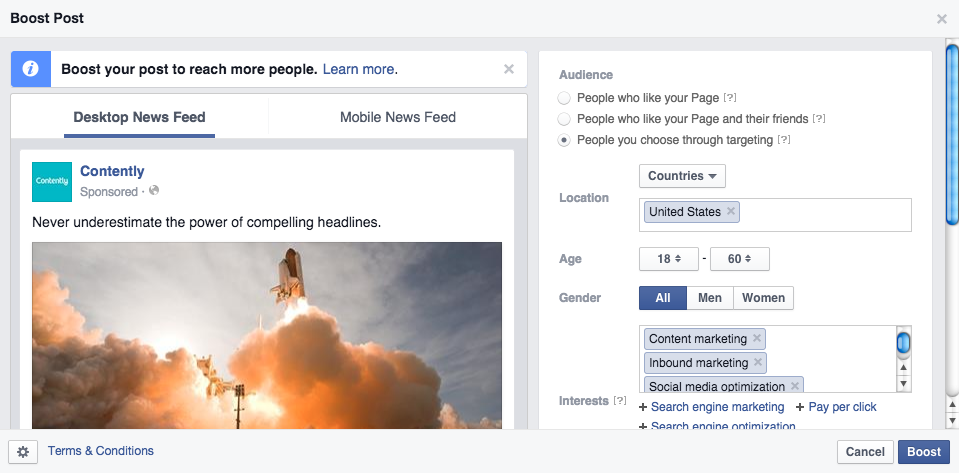Remove the Content marketing interest tag
The image size is (959, 473).
point(757,339)
